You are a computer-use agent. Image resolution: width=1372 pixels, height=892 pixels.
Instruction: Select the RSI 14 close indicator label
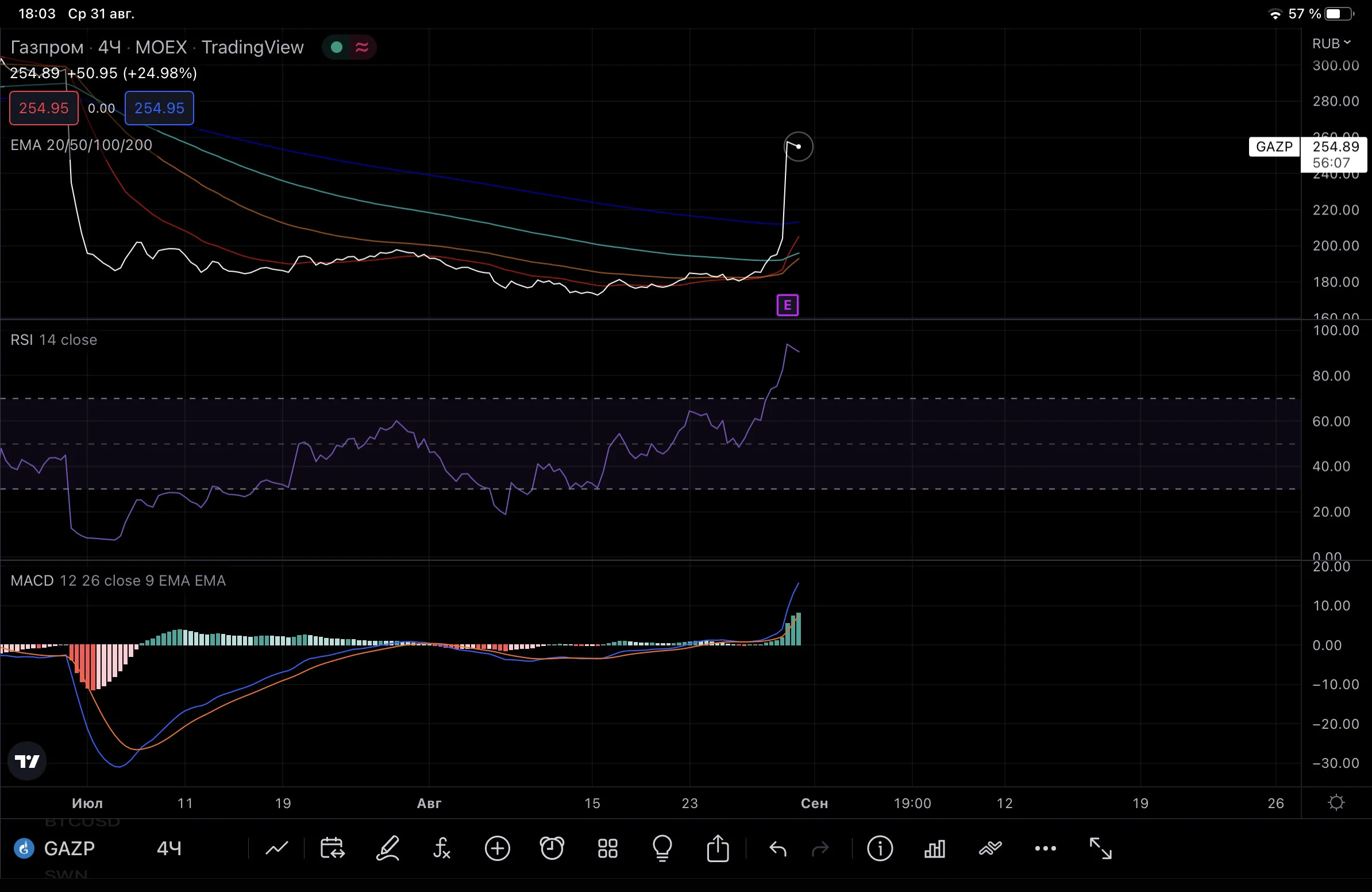53,340
